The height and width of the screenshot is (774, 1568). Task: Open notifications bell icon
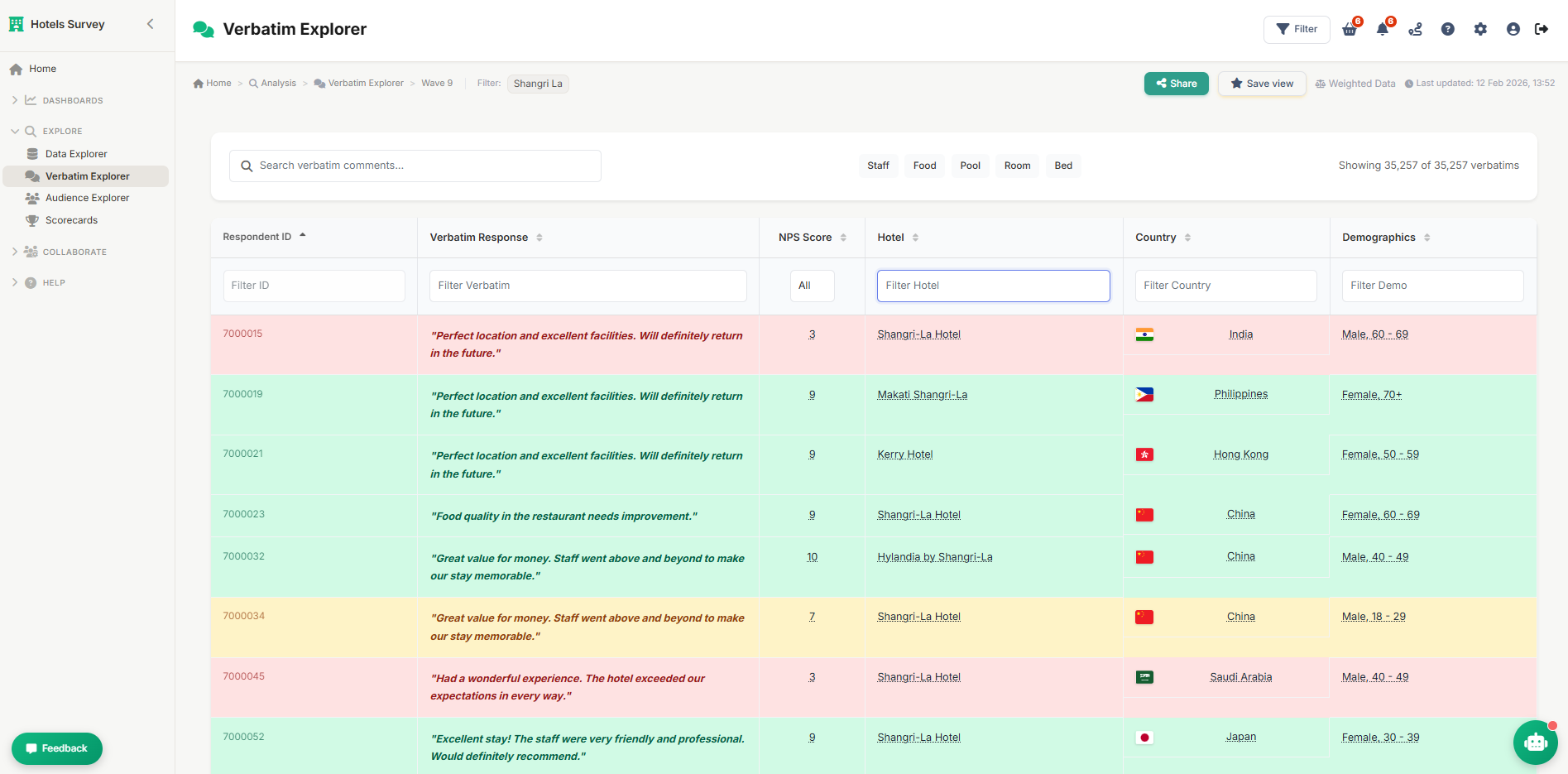click(x=1382, y=29)
